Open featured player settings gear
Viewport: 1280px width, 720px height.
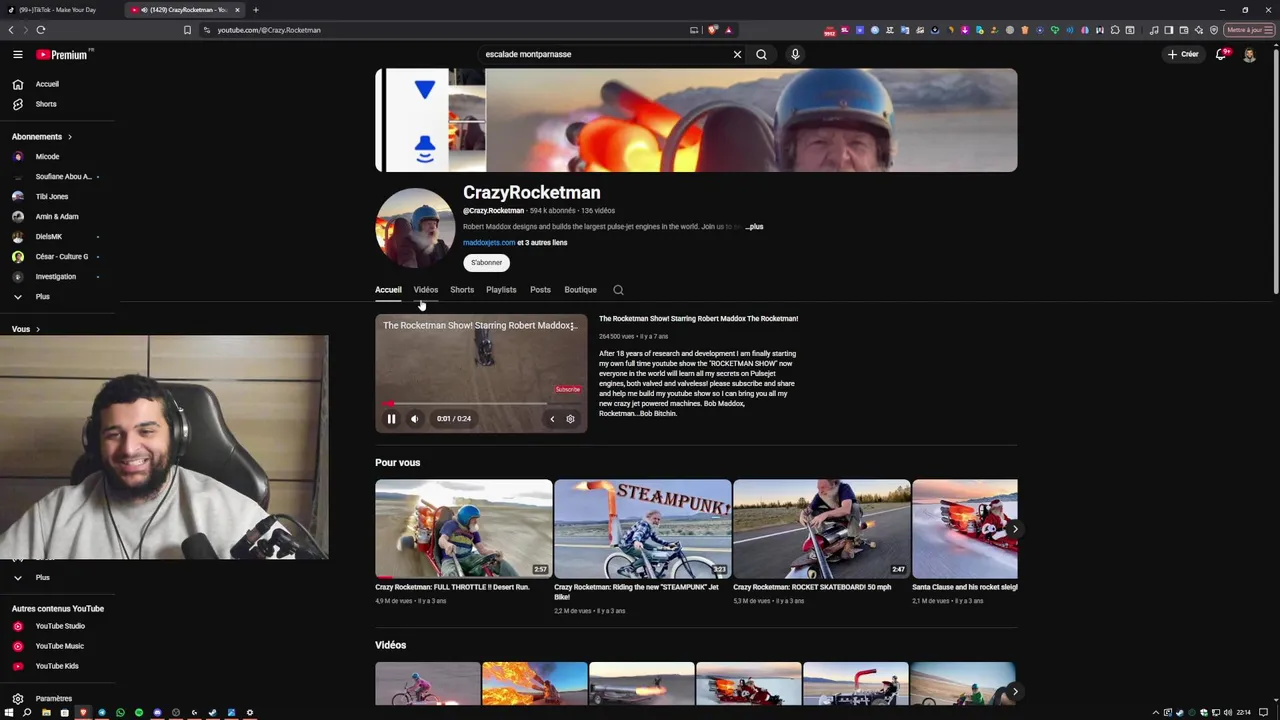point(570,419)
